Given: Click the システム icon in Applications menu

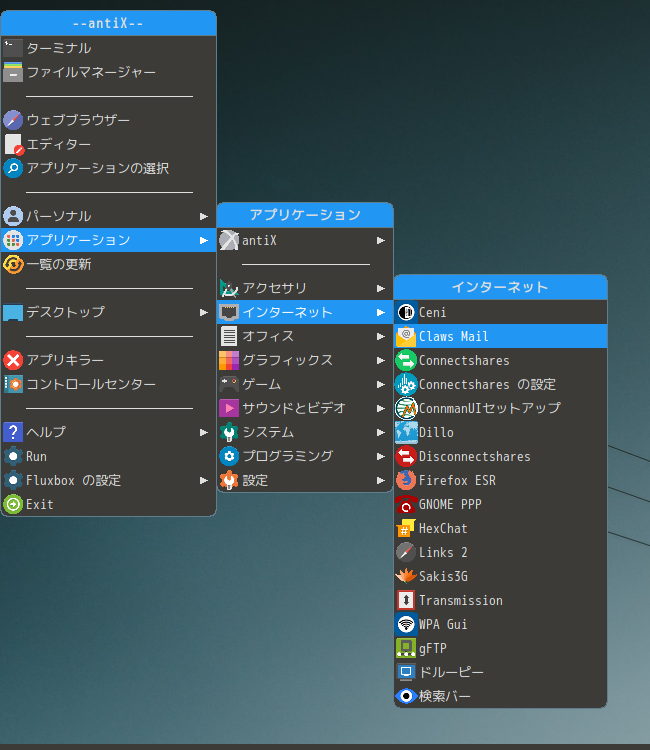Looking at the screenshot, I should tap(229, 432).
